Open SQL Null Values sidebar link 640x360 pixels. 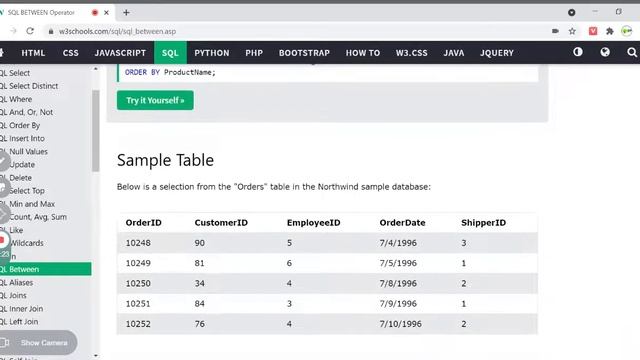[x=24, y=151]
